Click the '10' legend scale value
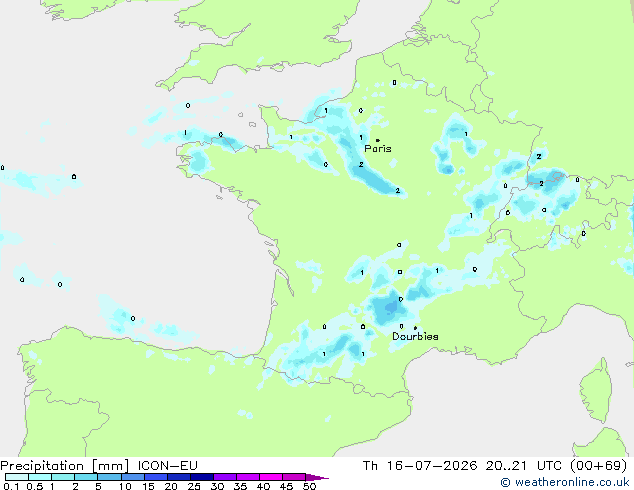This screenshot has height=490, width=634. [125, 486]
